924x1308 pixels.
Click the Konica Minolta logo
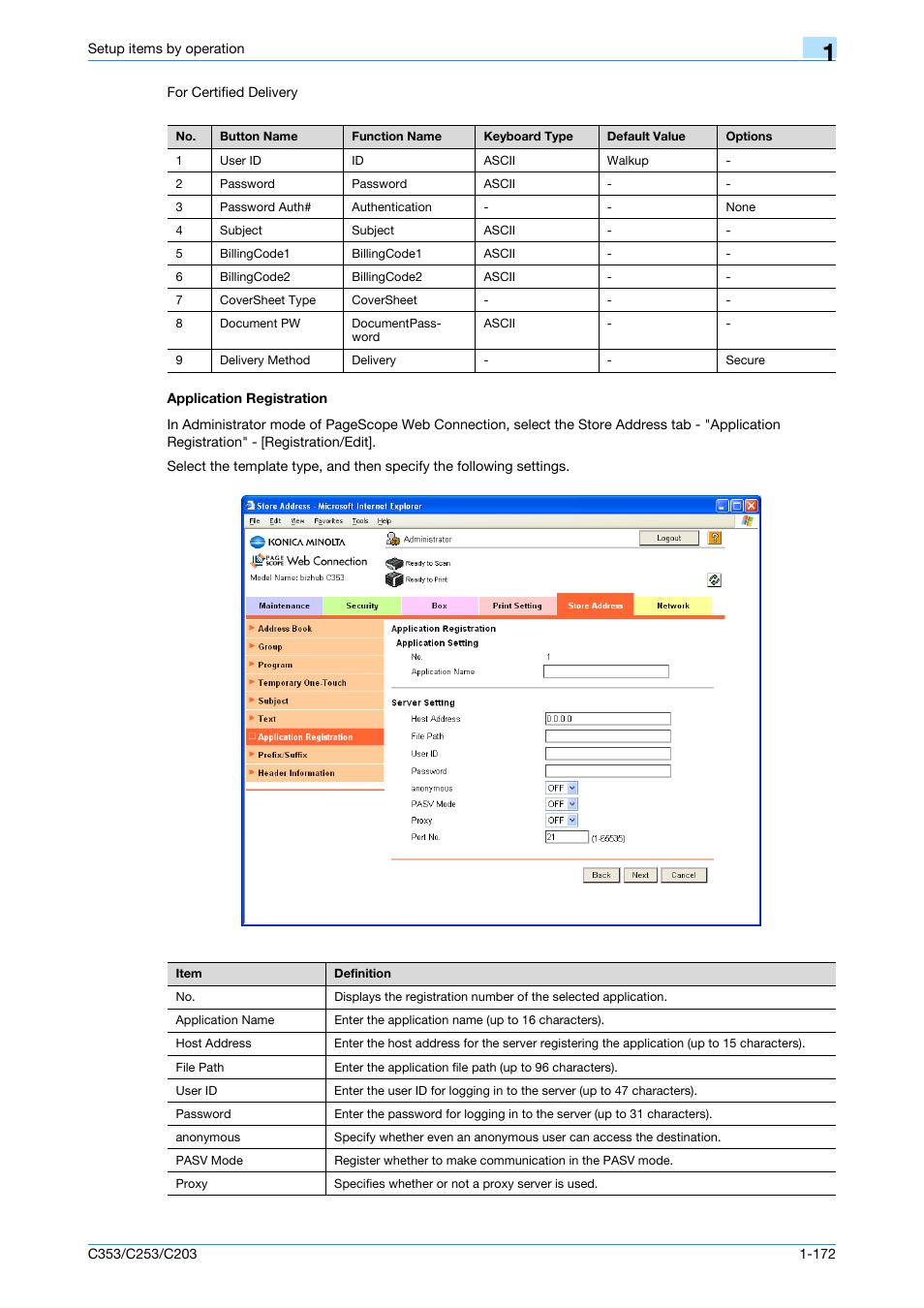pyautogui.click(x=297, y=542)
